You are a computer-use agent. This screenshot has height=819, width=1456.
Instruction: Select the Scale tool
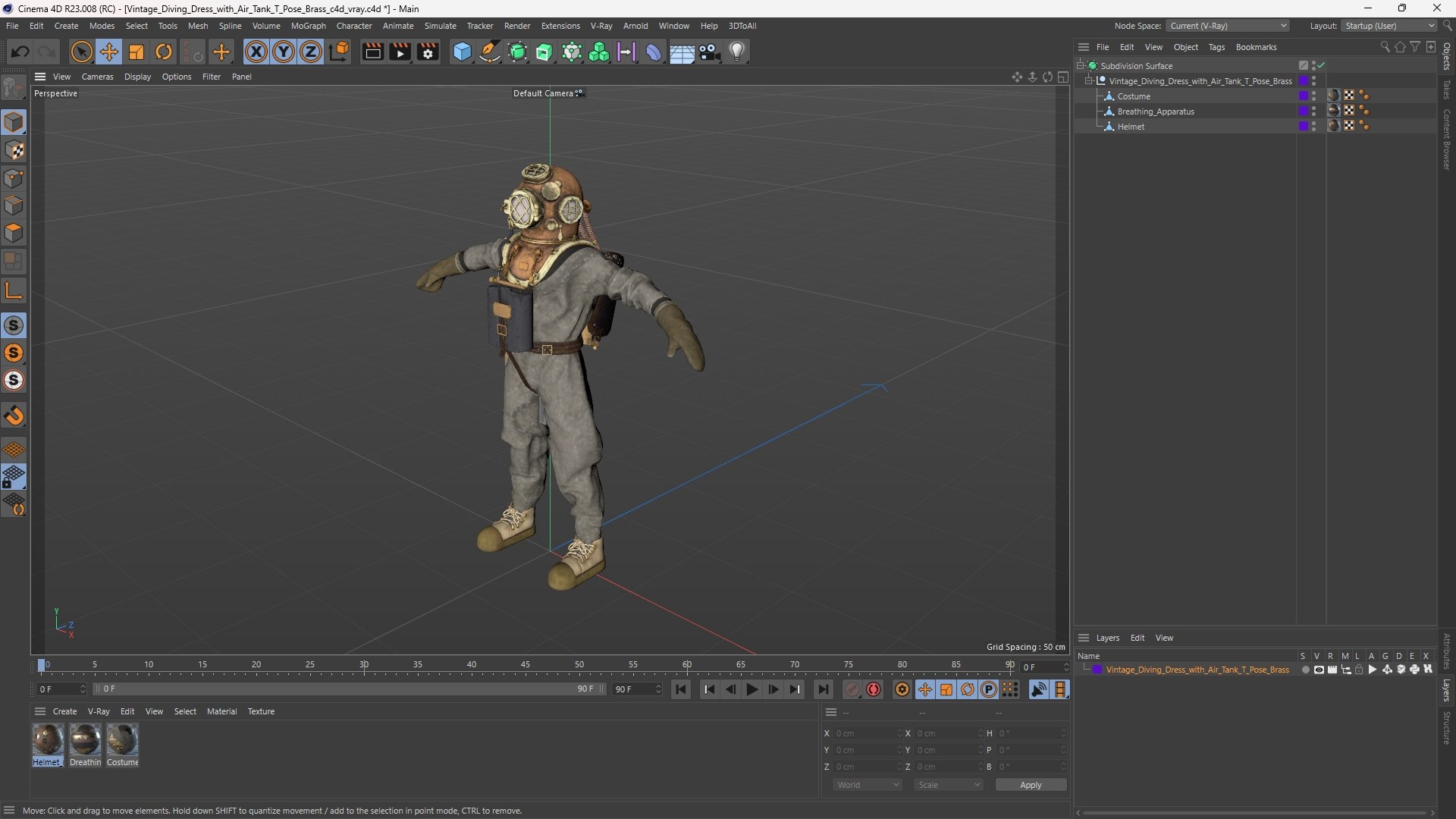pyautogui.click(x=136, y=52)
